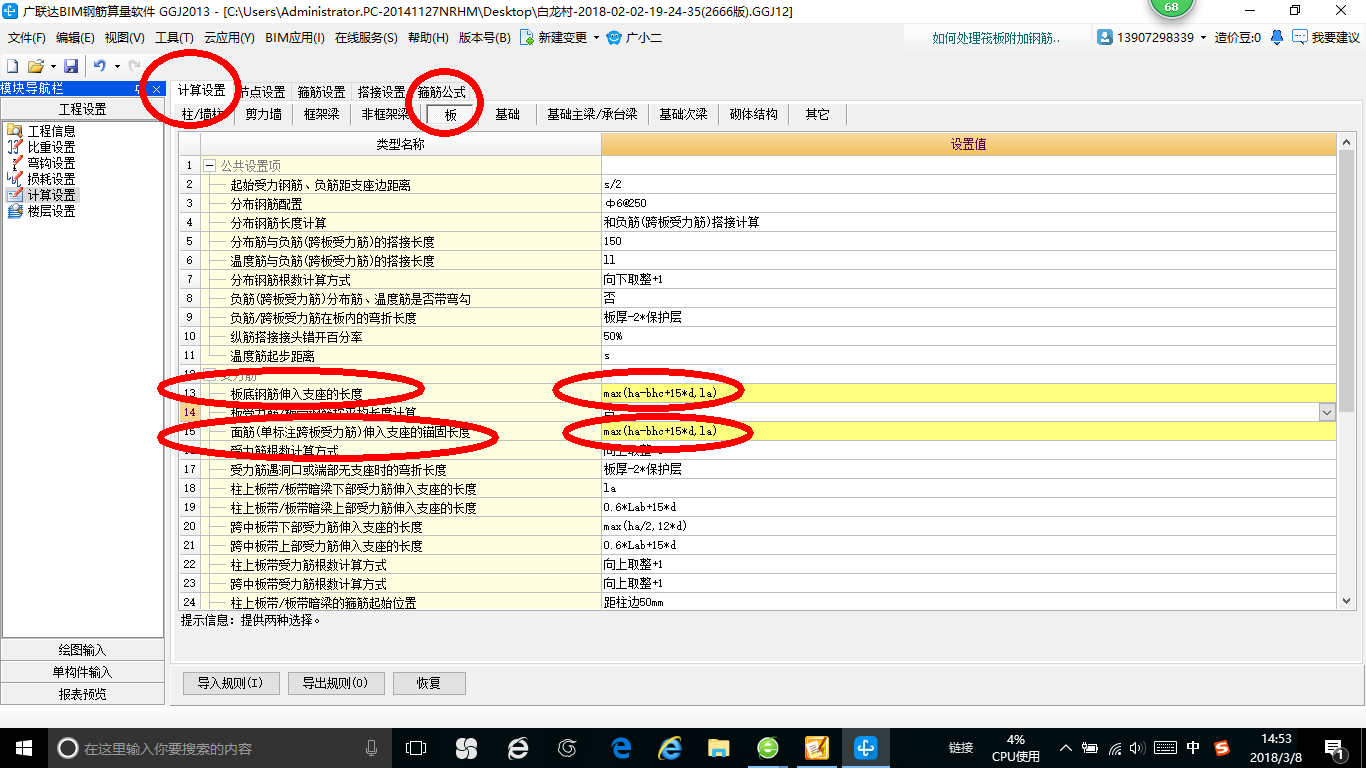Screen dimensions: 1366x768
Task: Click the Save floppy disk icon
Action: coord(71,66)
